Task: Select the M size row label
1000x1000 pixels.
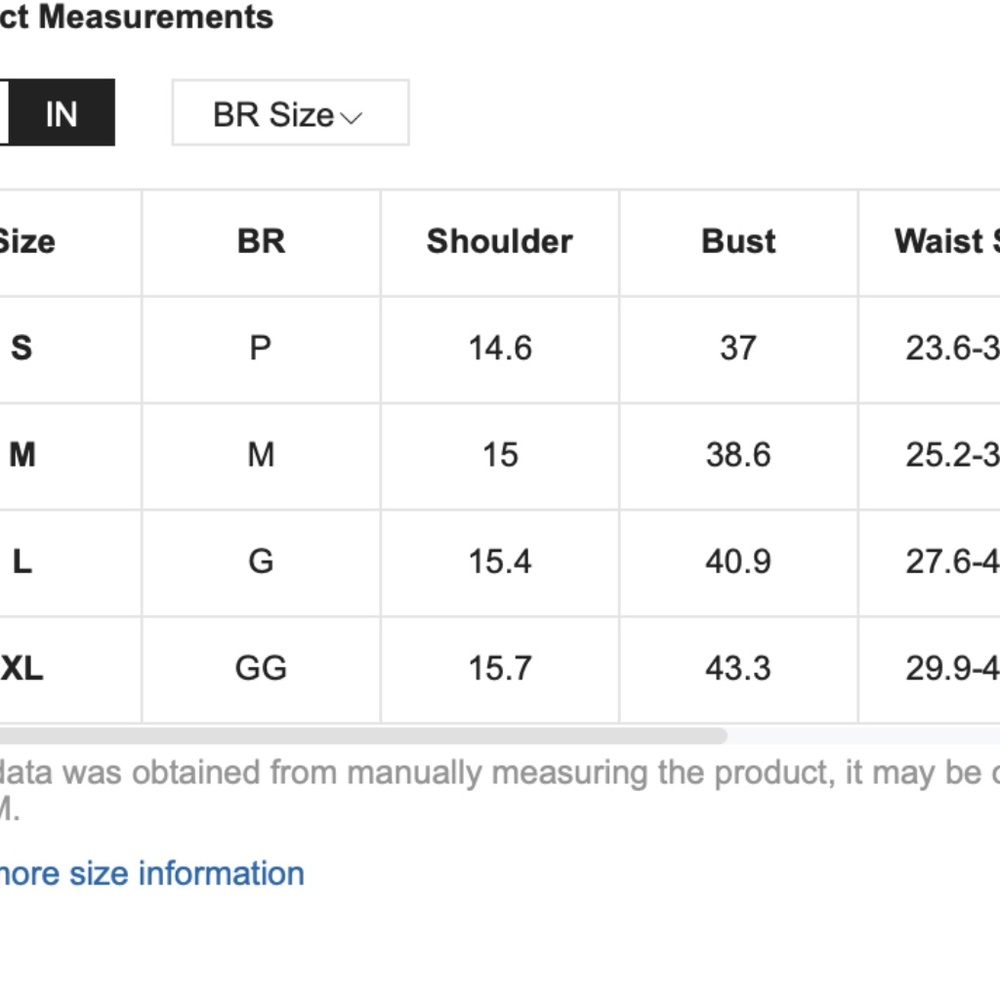Action: [x=22, y=455]
